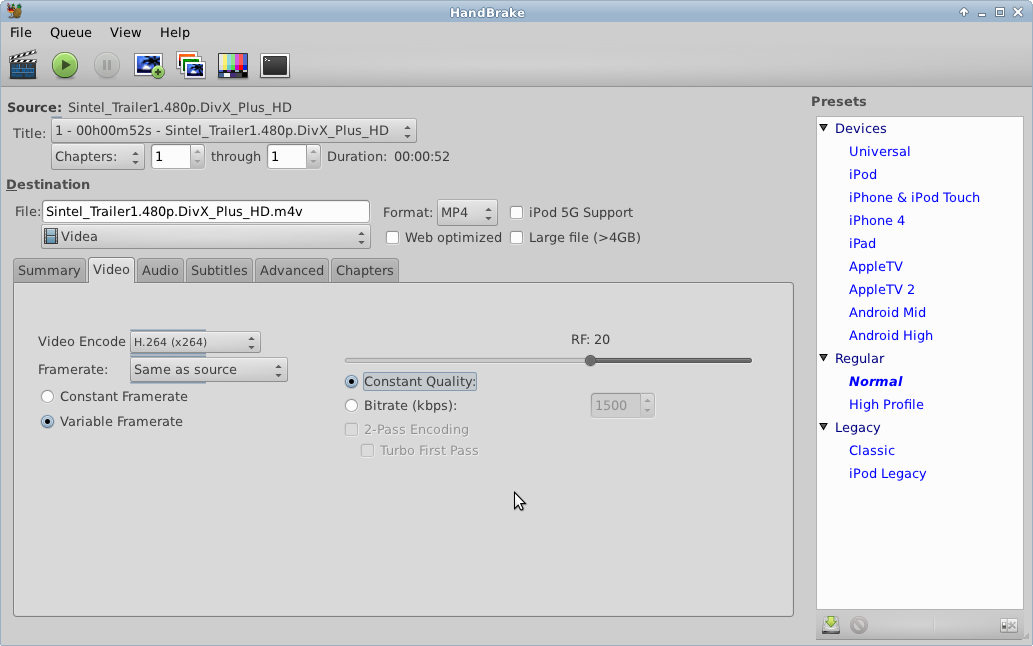Open the Chapters range type dropdown

[x=98, y=157]
